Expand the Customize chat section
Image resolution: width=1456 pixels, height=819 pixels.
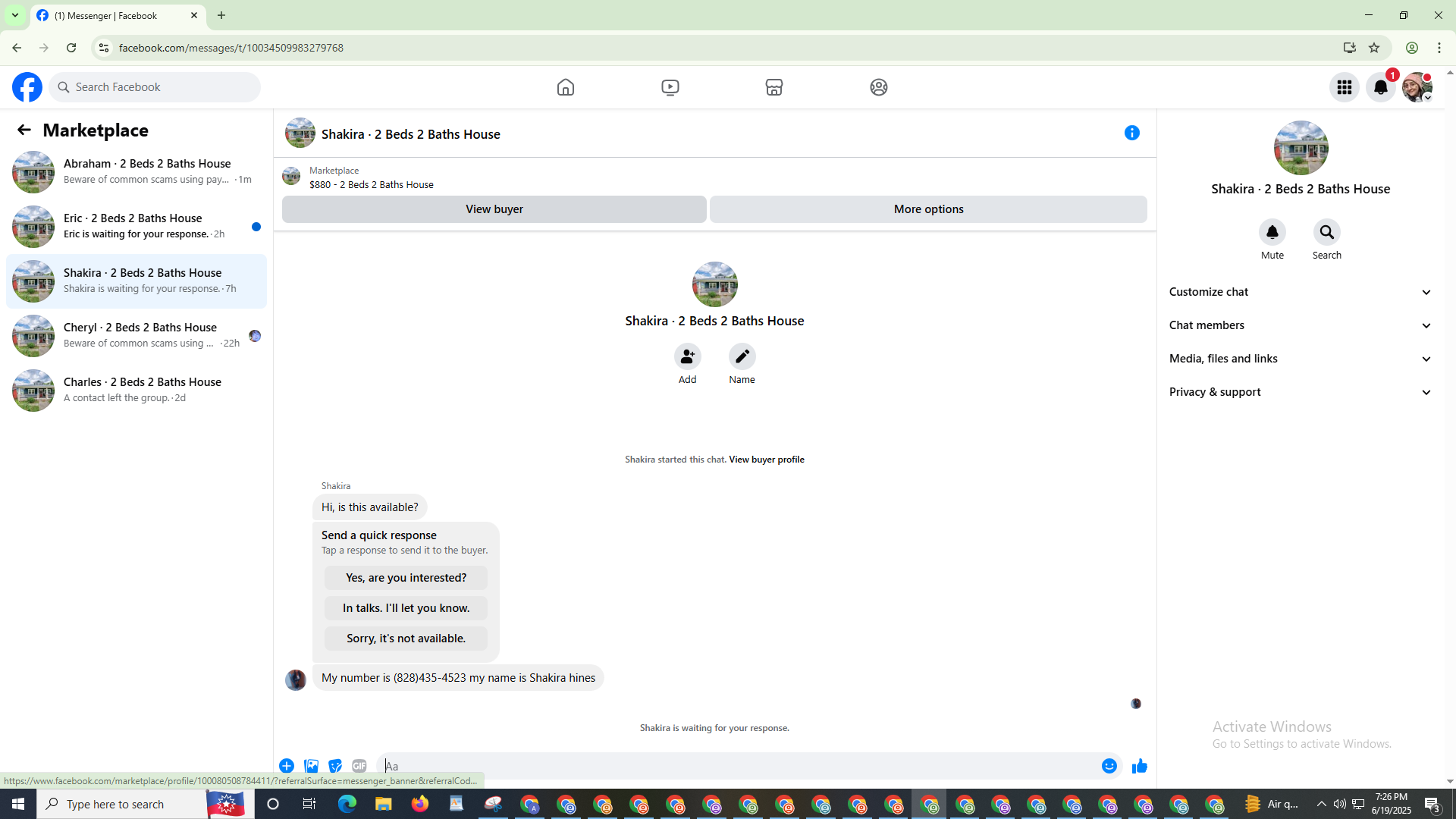(1301, 292)
